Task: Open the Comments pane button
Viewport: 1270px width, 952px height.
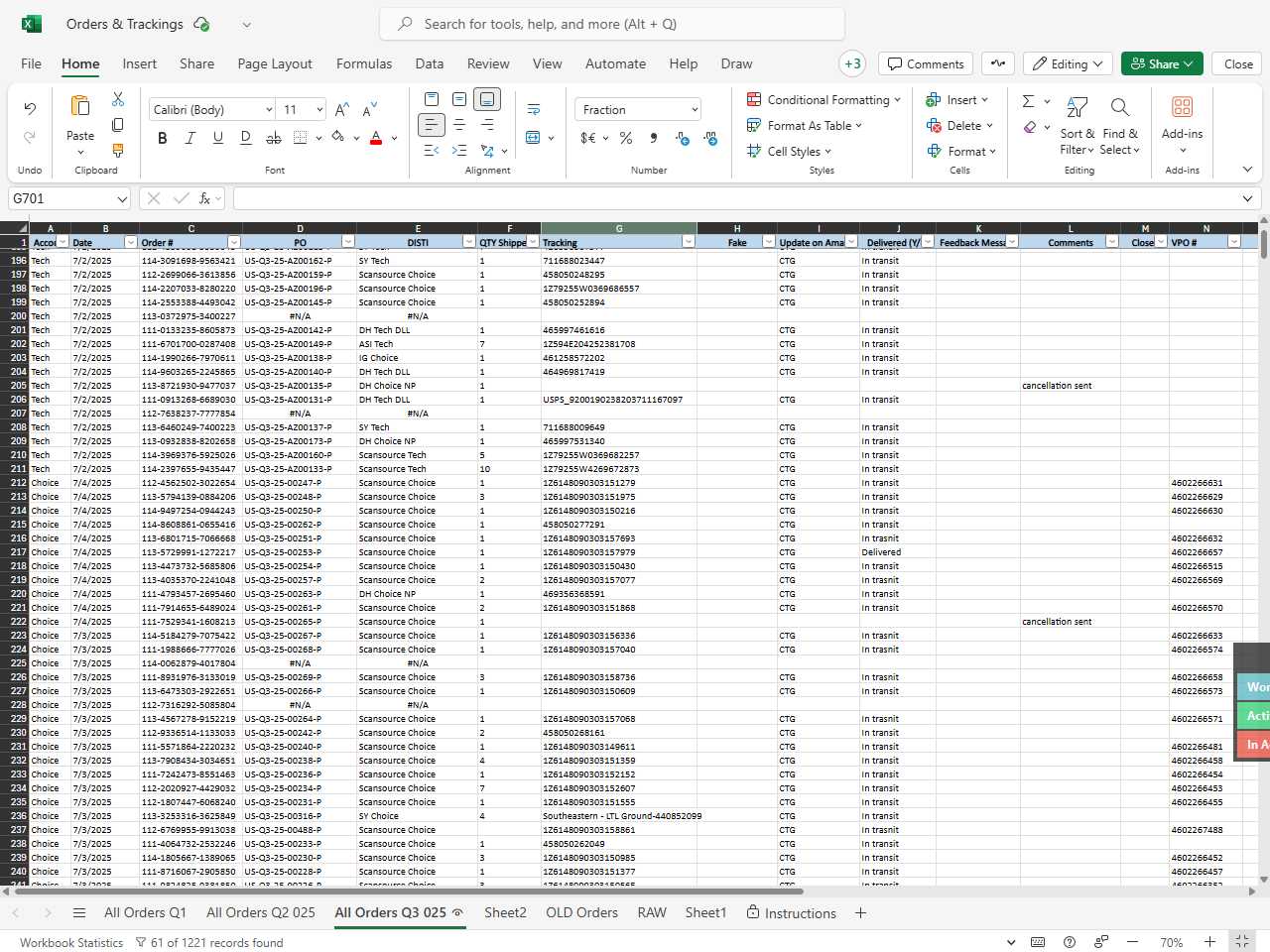Action: tap(926, 63)
